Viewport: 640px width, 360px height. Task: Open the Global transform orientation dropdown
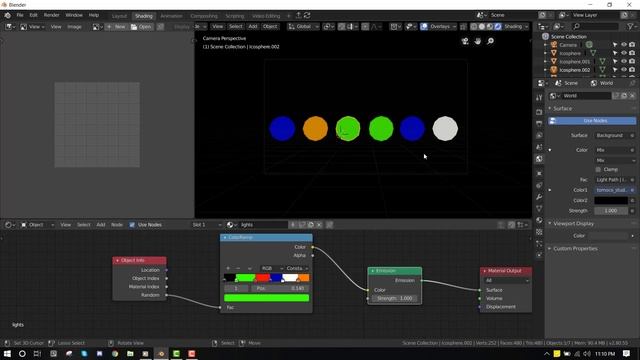(x=303, y=27)
